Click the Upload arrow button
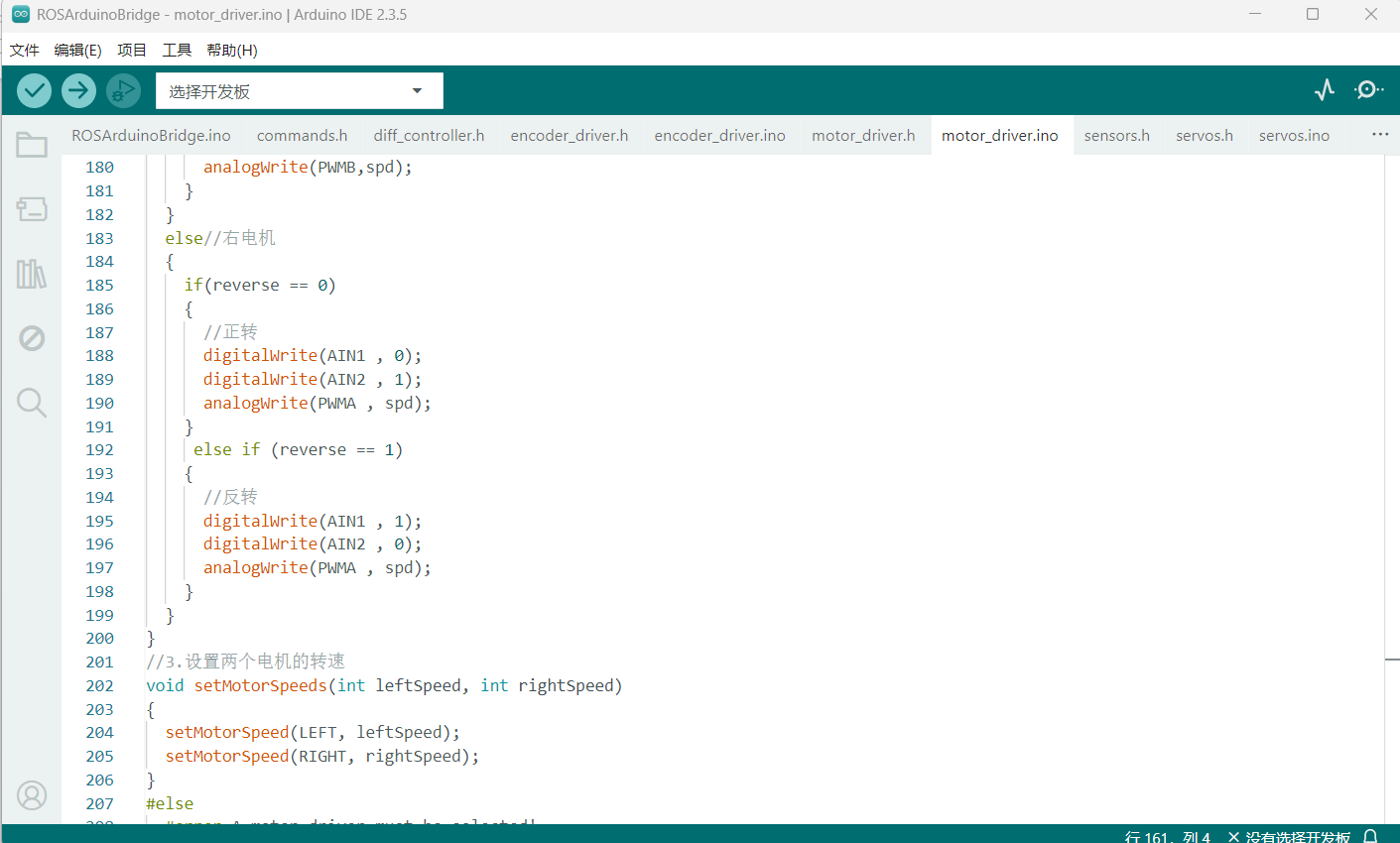Screen dimensions: 1400x843 (x=78, y=91)
